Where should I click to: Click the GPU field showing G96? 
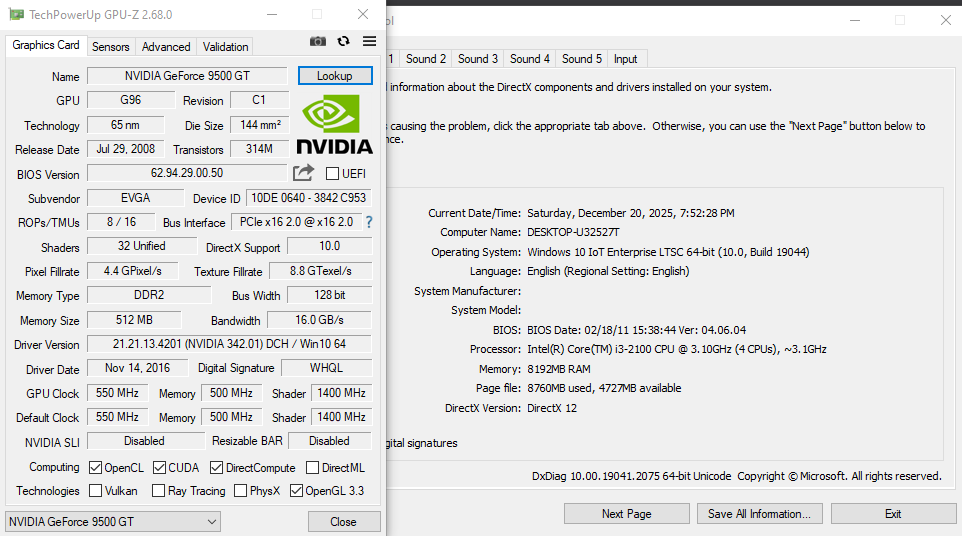(131, 100)
